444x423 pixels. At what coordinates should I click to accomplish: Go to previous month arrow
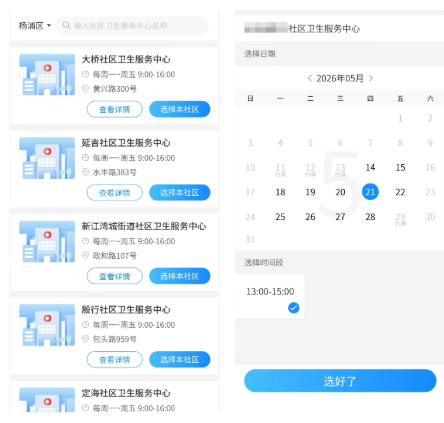coord(310,78)
